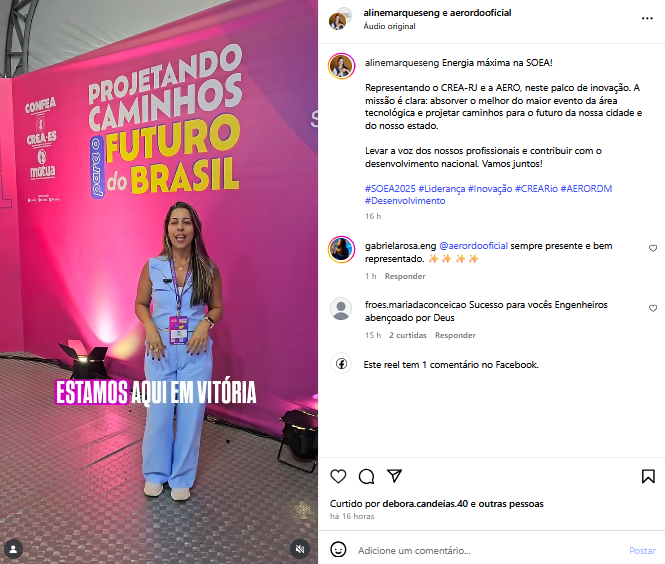Image resolution: width=665 pixels, height=564 pixels.
Task: Save the post with bookmark icon
Action: [x=648, y=477]
